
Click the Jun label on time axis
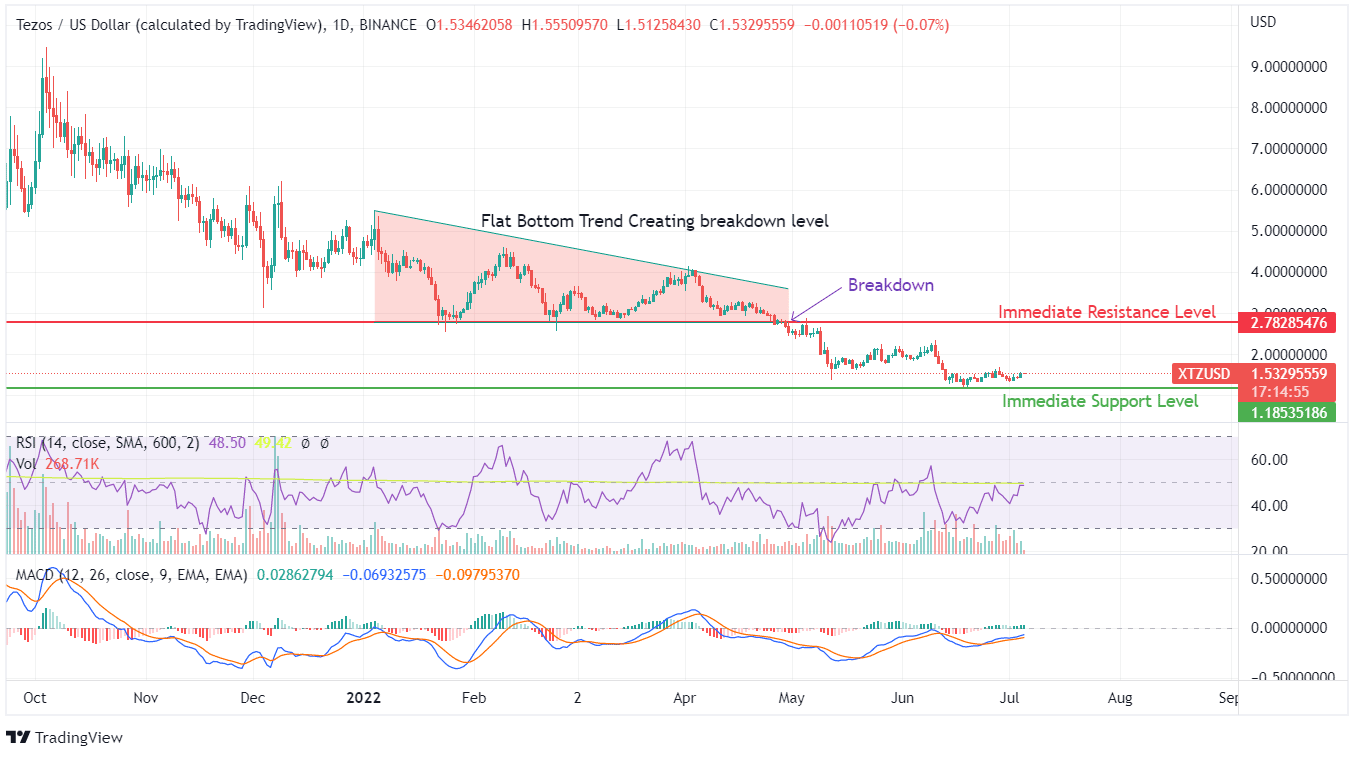tap(903, 698)
